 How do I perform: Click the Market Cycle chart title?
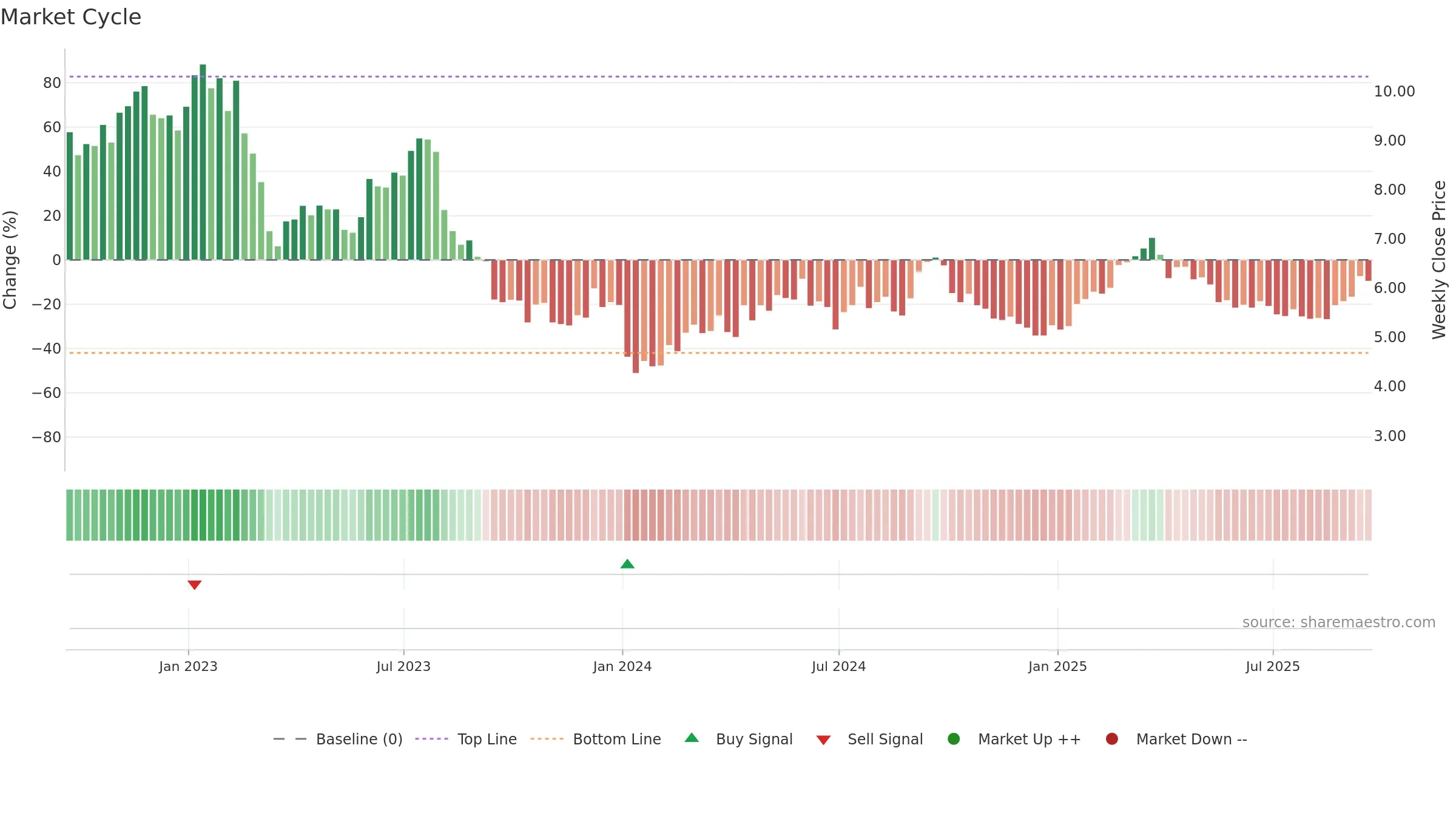pyautogui.click(x=71, y=17)
